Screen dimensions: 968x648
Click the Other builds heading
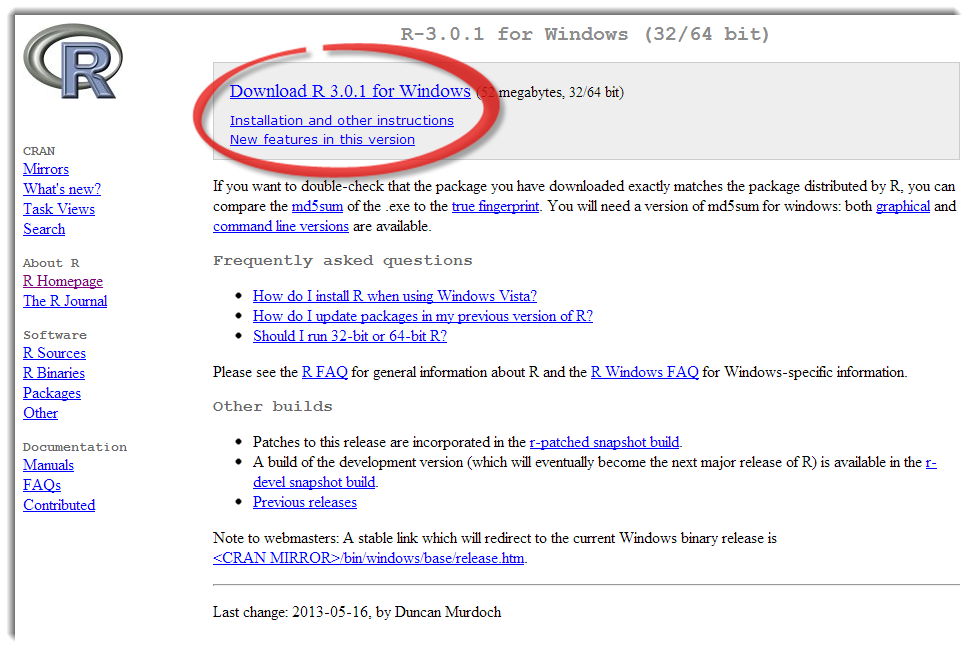(x=272, y=406)
